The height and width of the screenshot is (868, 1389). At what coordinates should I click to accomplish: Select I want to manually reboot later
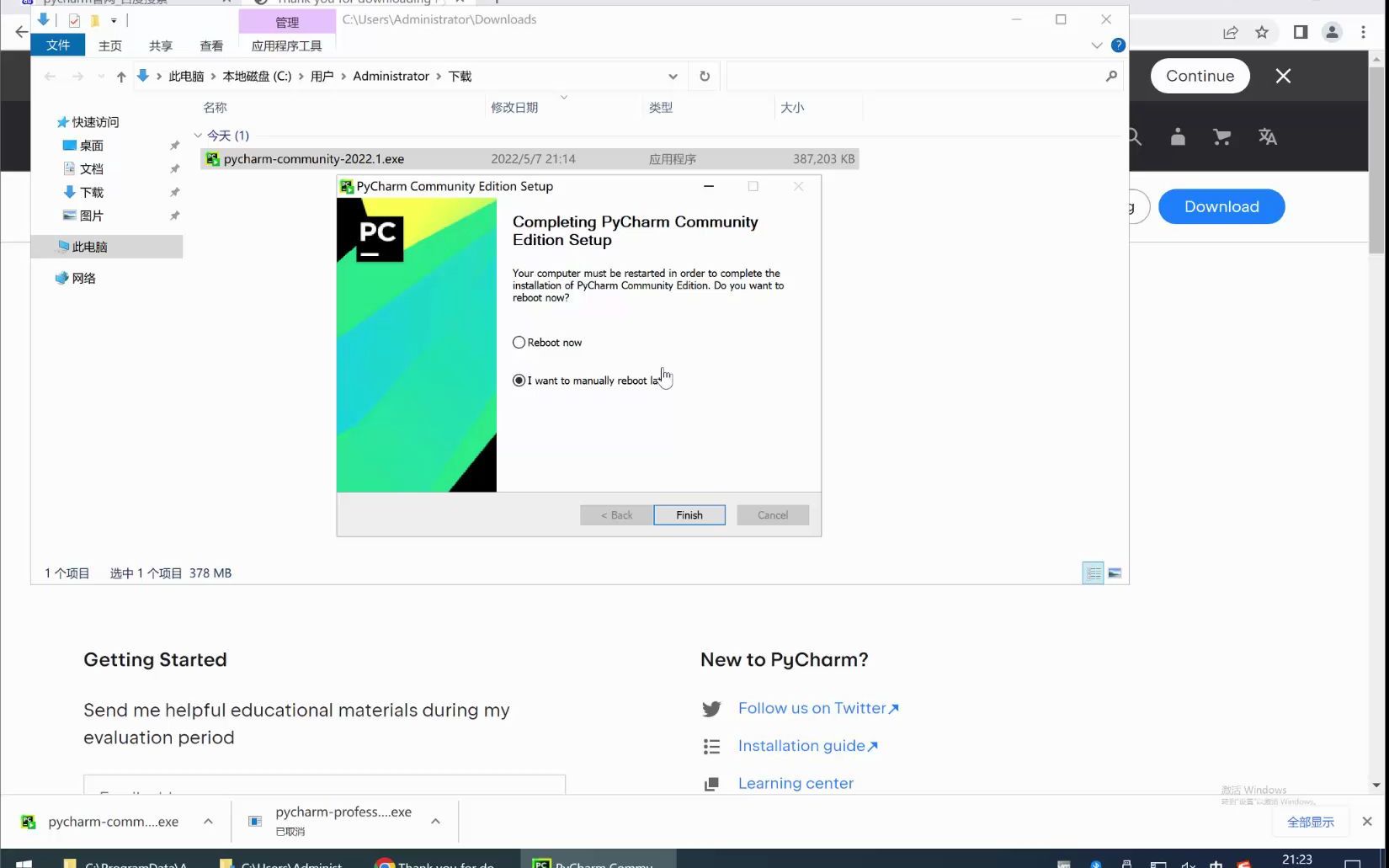pos(519,381)
